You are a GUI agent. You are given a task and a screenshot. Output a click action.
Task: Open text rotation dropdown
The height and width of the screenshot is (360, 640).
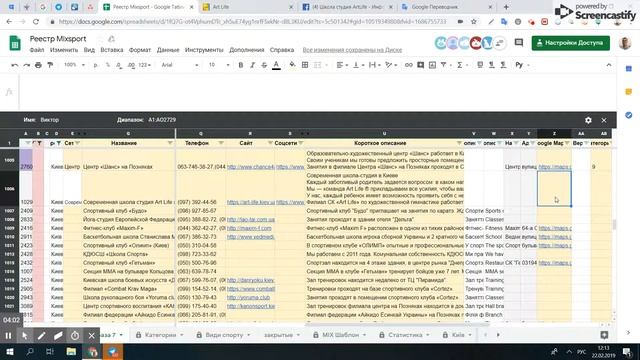391,65
